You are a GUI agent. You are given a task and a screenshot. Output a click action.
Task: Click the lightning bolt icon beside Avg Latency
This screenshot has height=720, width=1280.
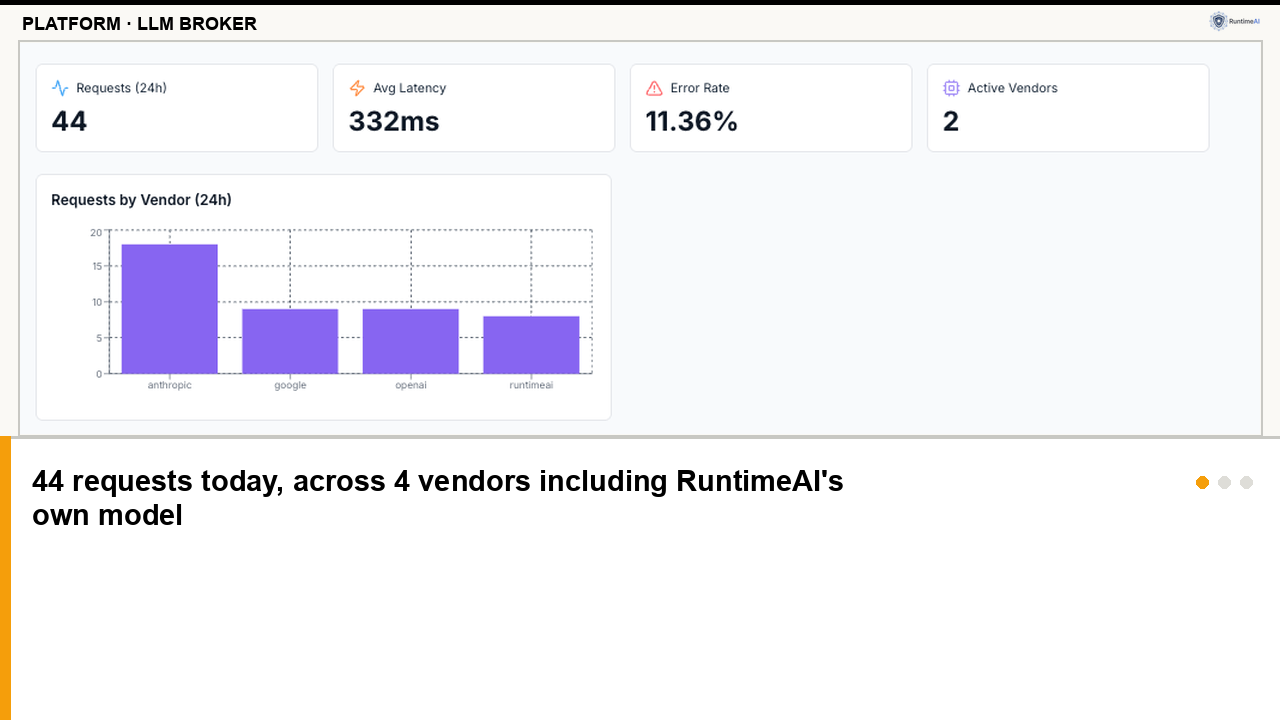pos(357,88)
